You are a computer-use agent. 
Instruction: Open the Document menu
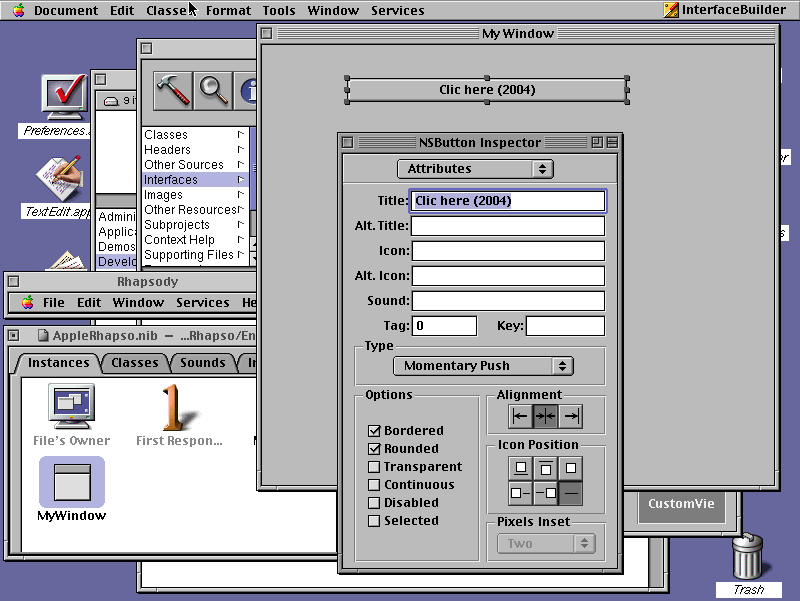coord(66,10)
